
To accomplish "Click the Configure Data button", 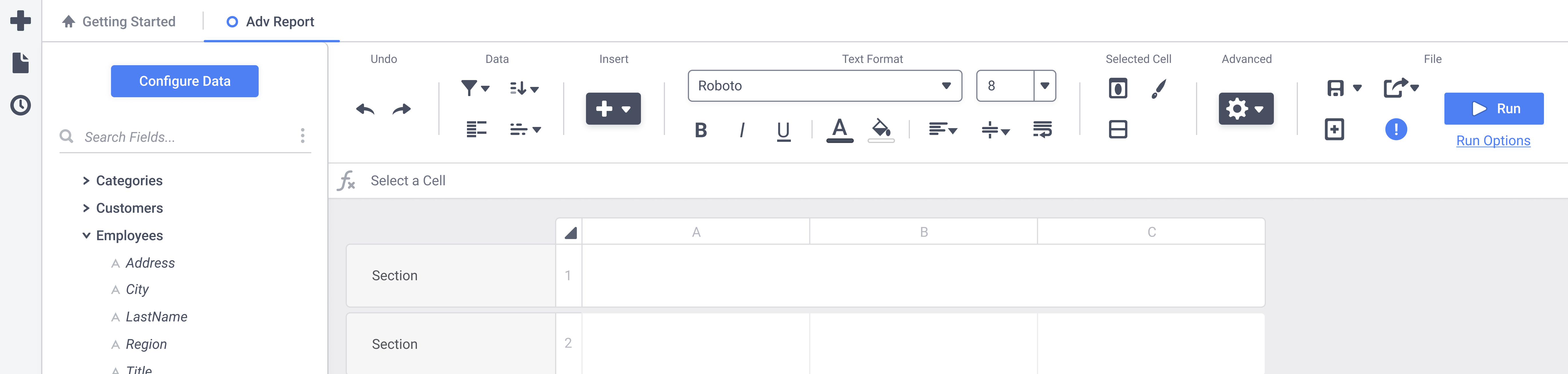I will (185, 80).
